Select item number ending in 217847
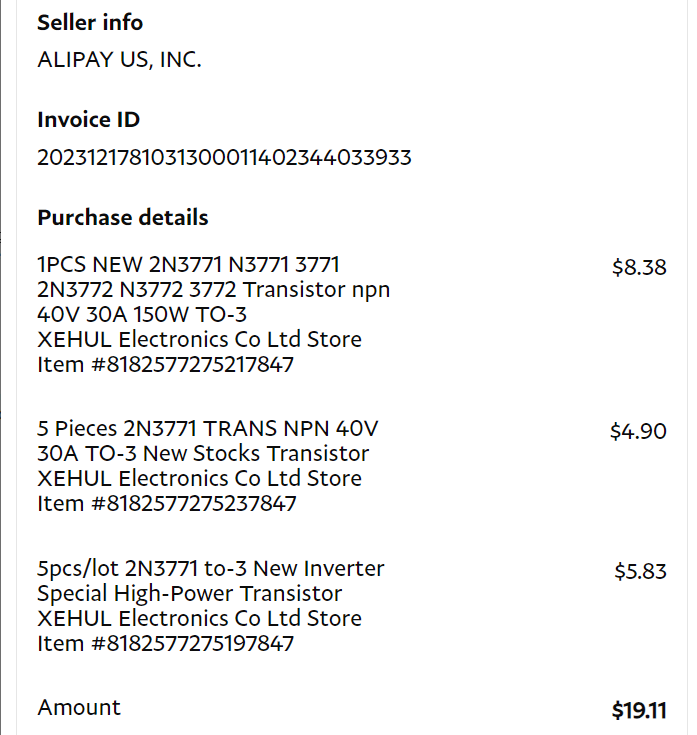Screen dimensions: 697x735 [165, 365]
